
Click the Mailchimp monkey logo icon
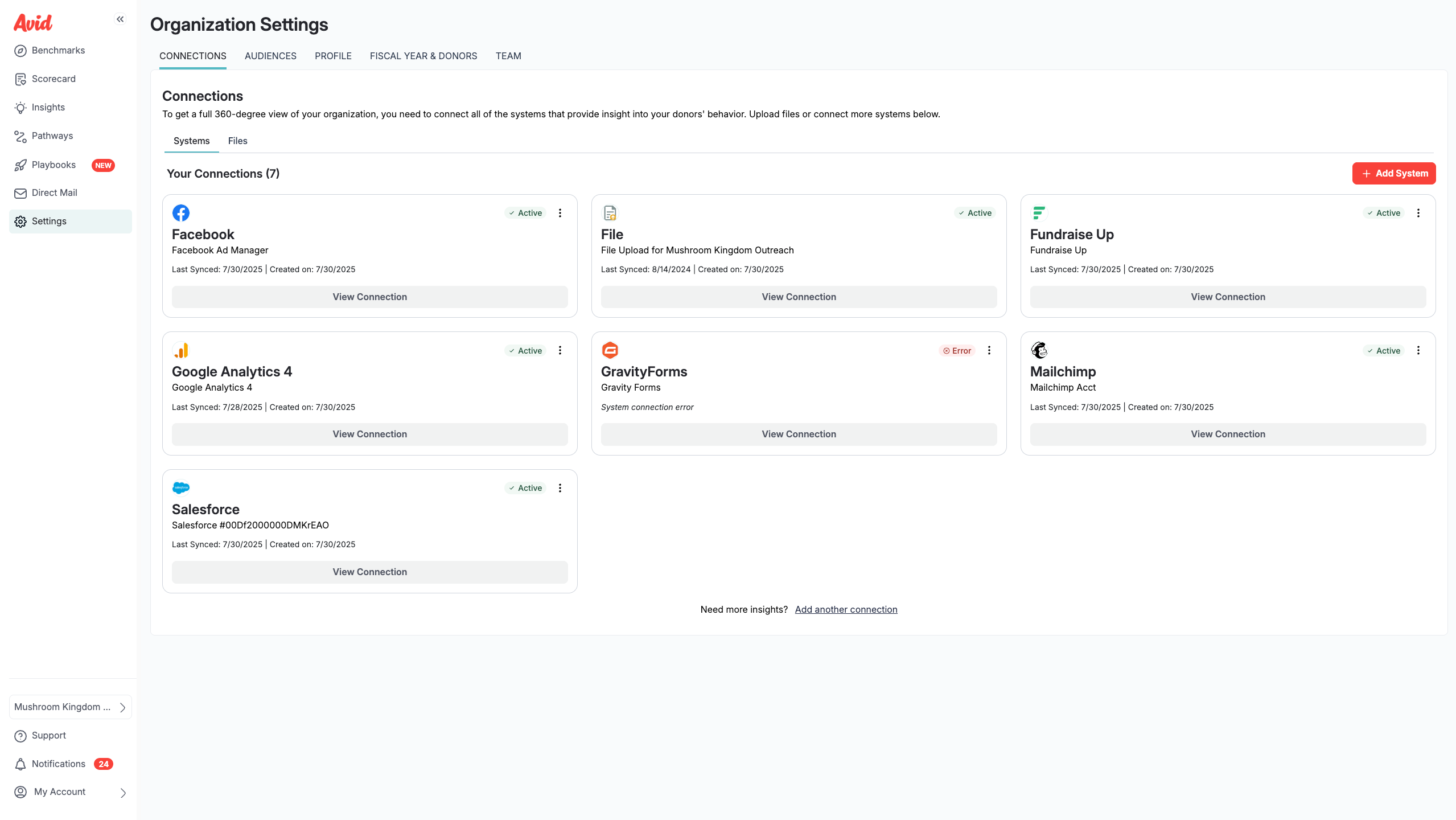point(1039,350)
